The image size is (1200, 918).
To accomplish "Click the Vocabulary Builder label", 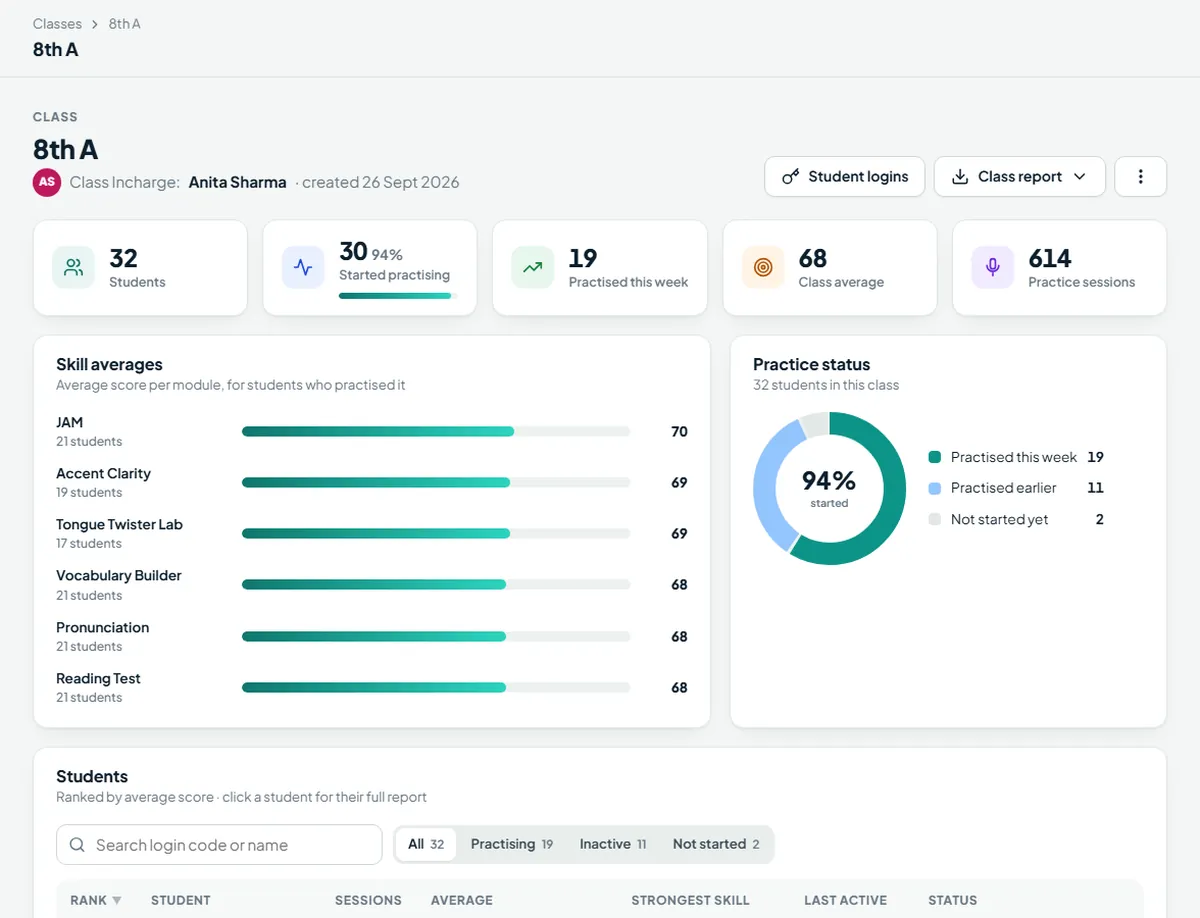I will [x=119, y=576].
